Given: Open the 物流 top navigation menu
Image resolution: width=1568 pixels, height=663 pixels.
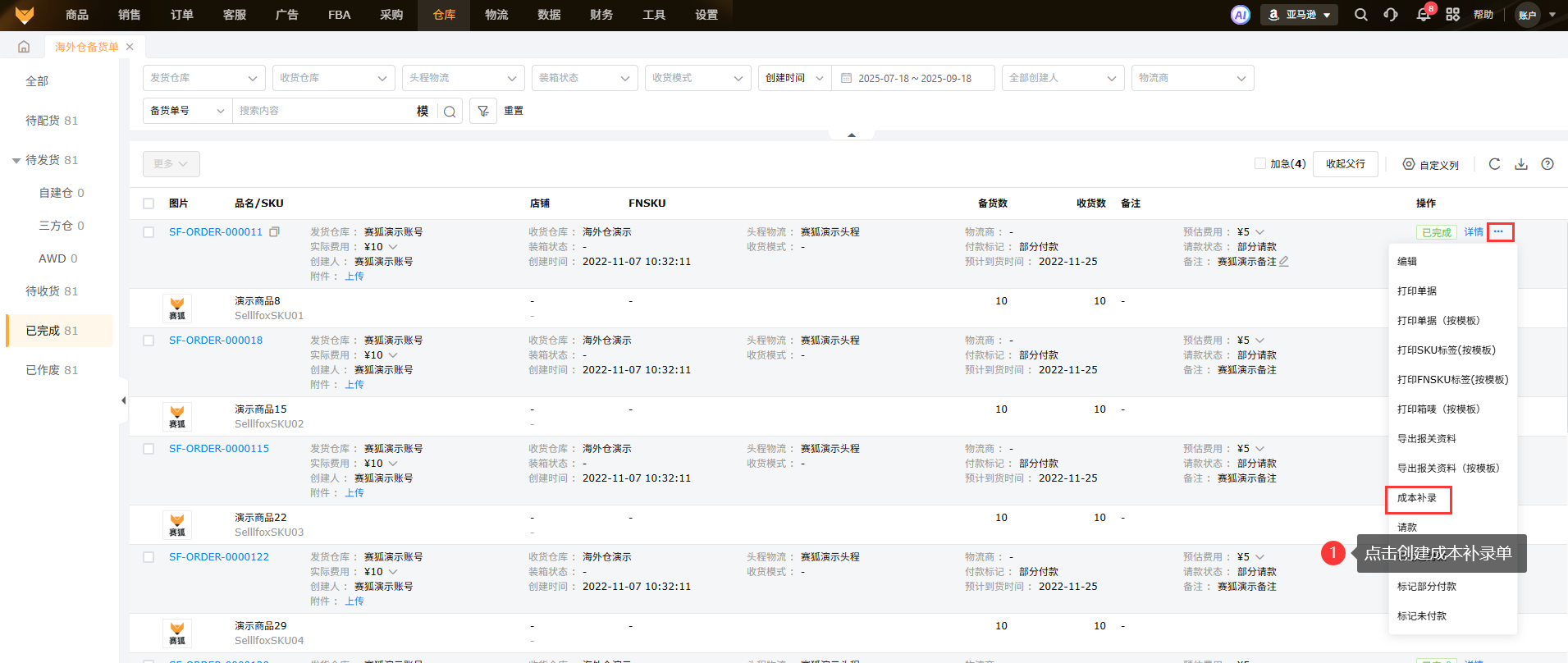Looking at the screenshot, I should (x=496, y=15).
